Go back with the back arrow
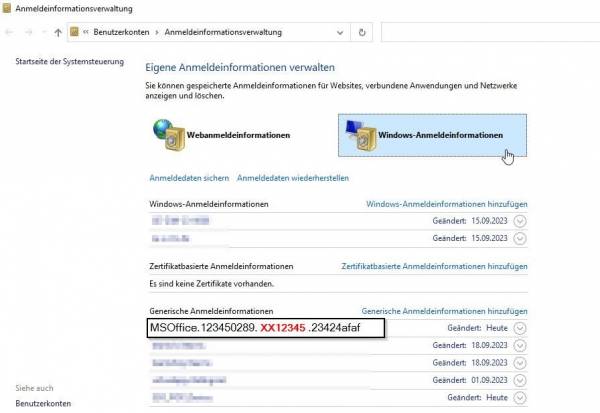 (10, 33)
